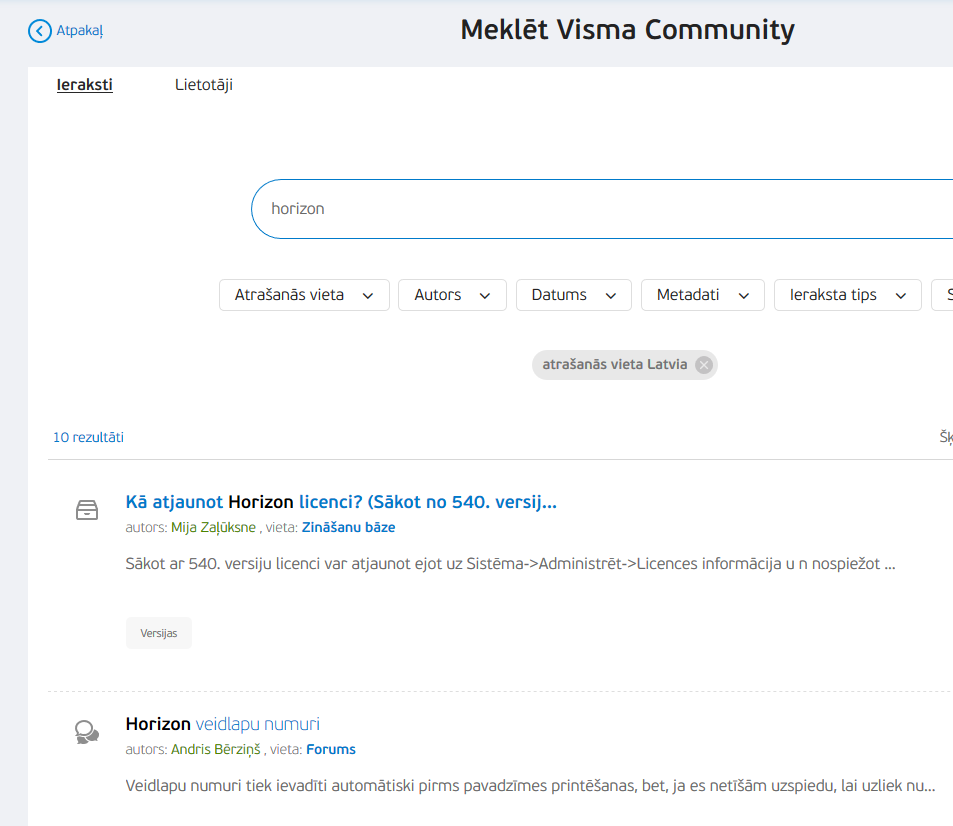The width and height of the screenshot is (953, 826).
Task: Open 'Kā atjaunot Horizon licenci?' result
Action: coord(341,502)
